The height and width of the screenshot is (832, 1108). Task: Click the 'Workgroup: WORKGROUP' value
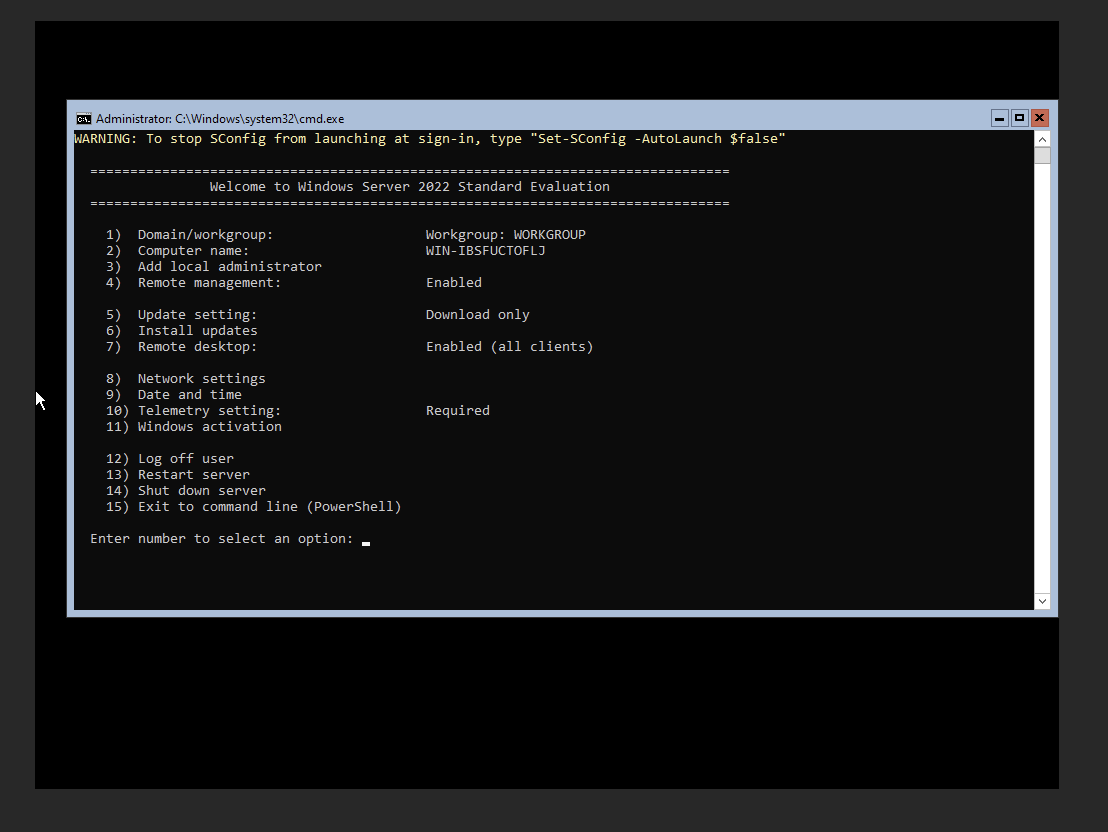click(505, 235)
